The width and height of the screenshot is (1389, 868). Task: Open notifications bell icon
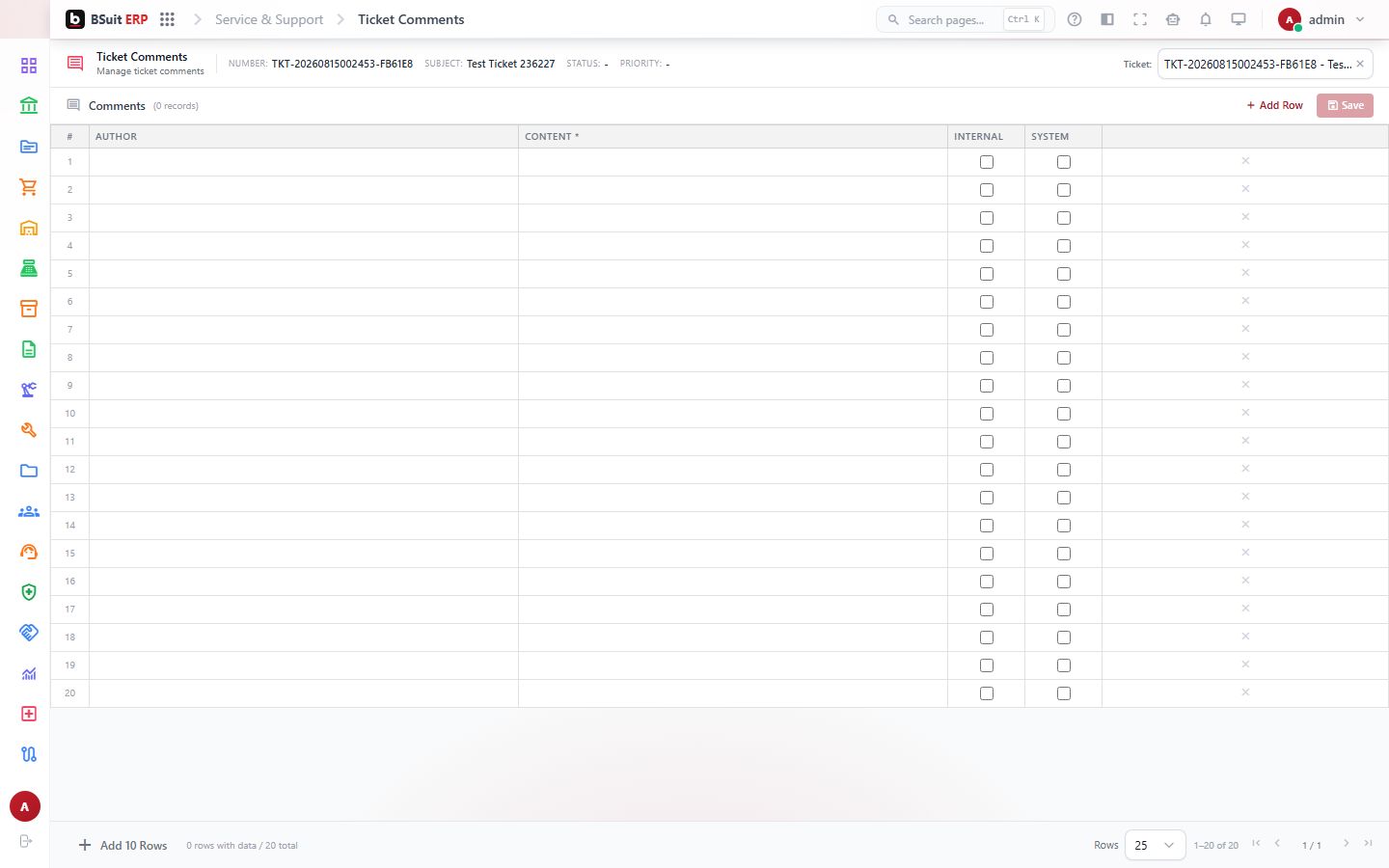(1206, 19)
